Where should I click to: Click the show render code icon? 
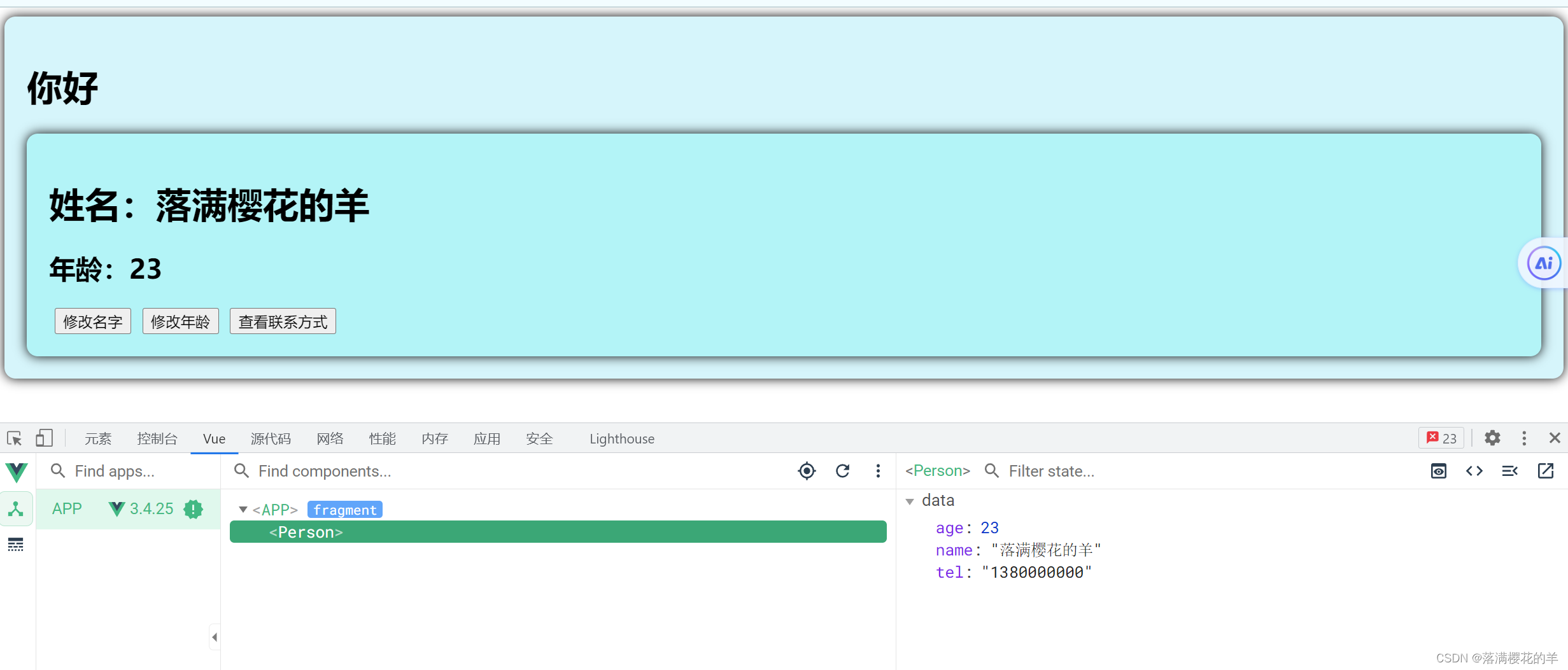tap(1510, 471)
